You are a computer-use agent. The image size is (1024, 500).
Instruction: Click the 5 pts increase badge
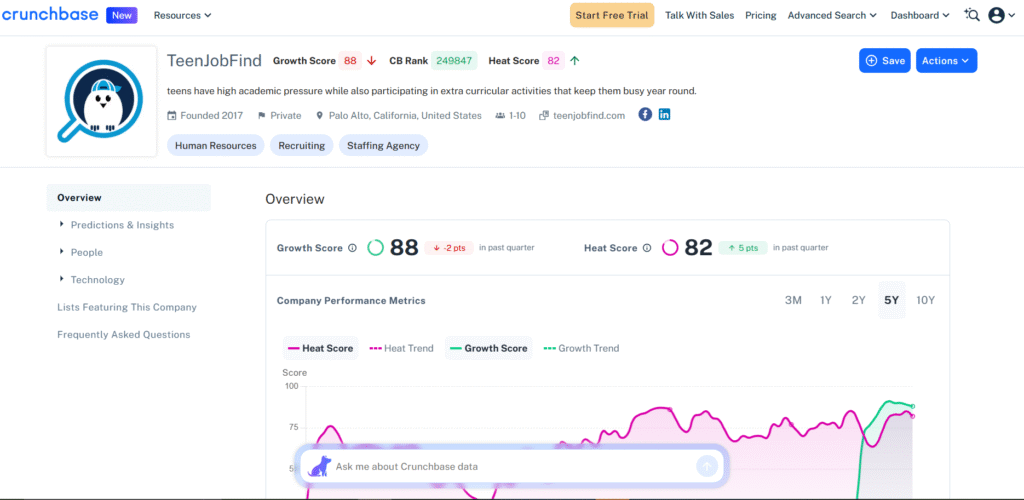[743, 248]
